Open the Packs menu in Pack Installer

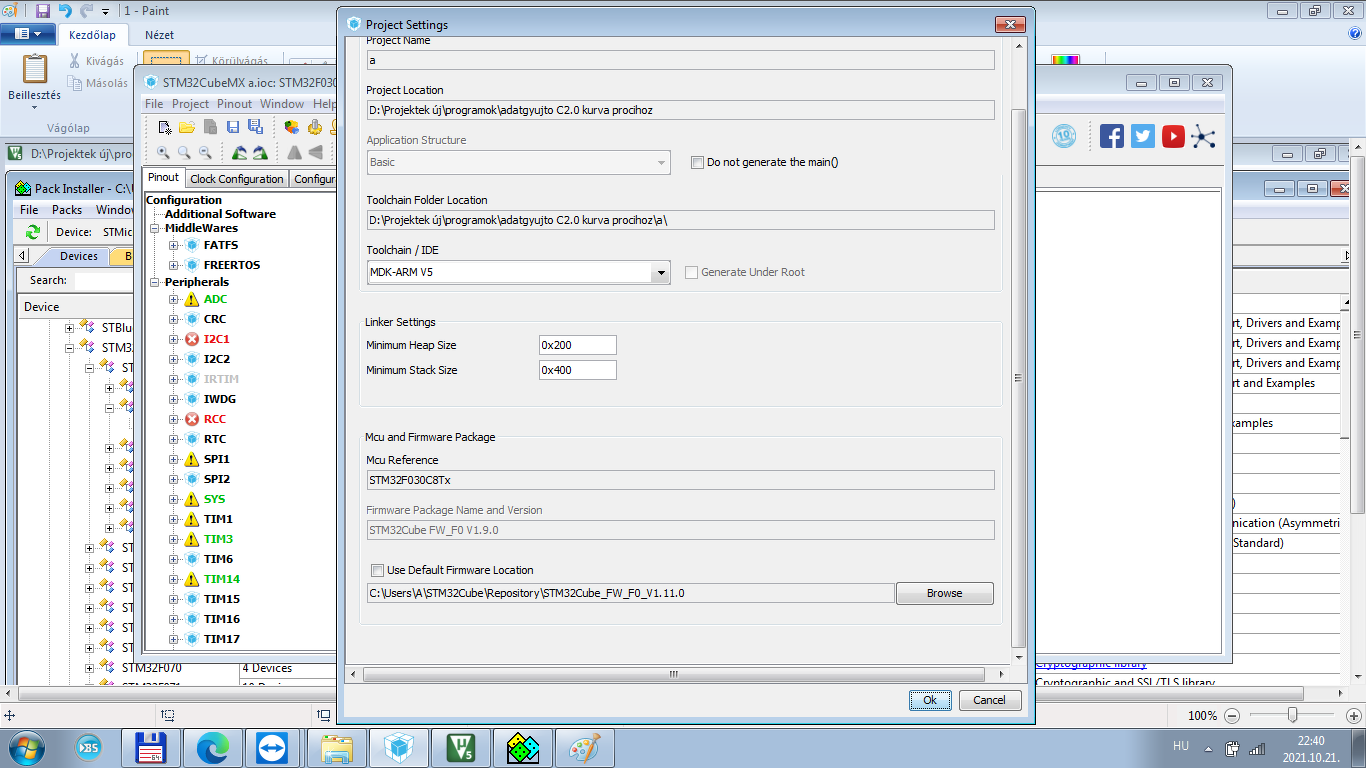click(x=67, y=210)
